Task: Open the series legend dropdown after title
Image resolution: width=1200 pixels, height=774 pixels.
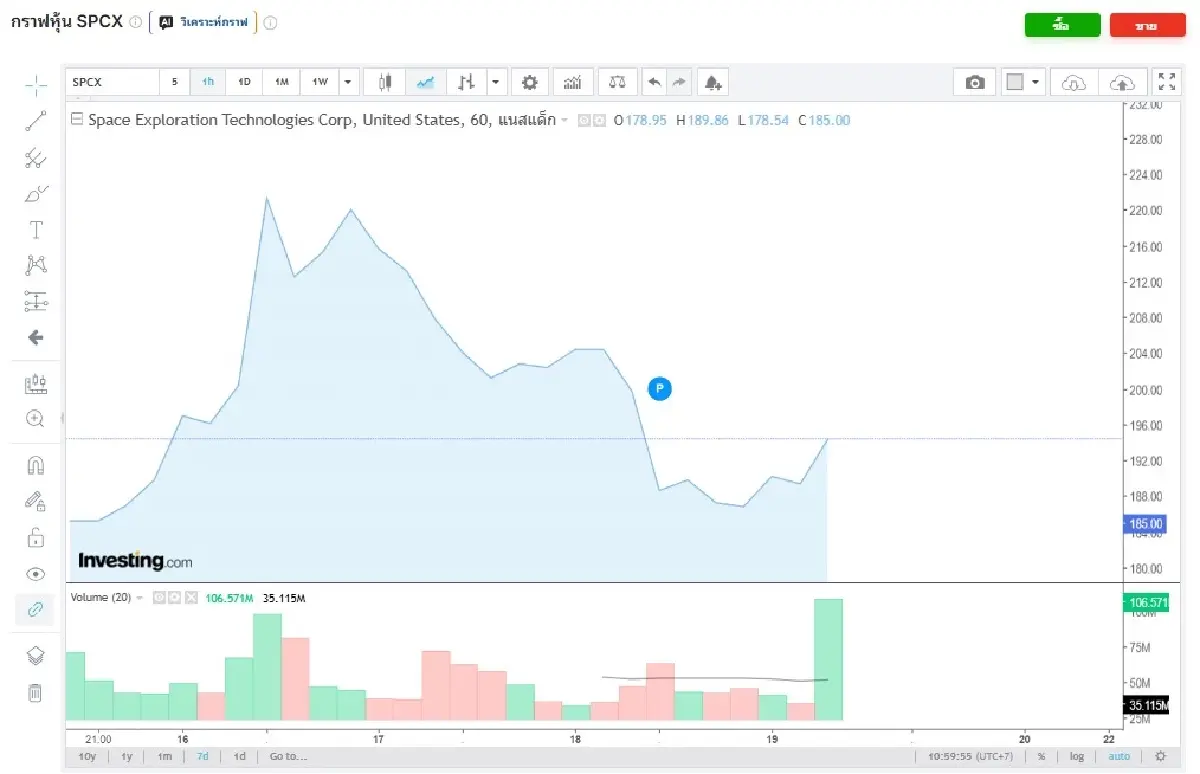Action: click(564, 120)
